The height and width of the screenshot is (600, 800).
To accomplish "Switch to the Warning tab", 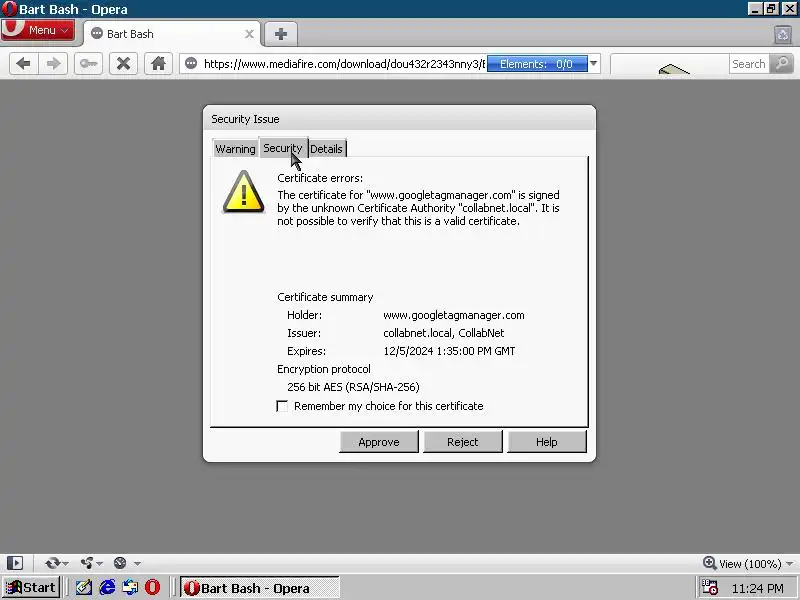I will 235,149.
